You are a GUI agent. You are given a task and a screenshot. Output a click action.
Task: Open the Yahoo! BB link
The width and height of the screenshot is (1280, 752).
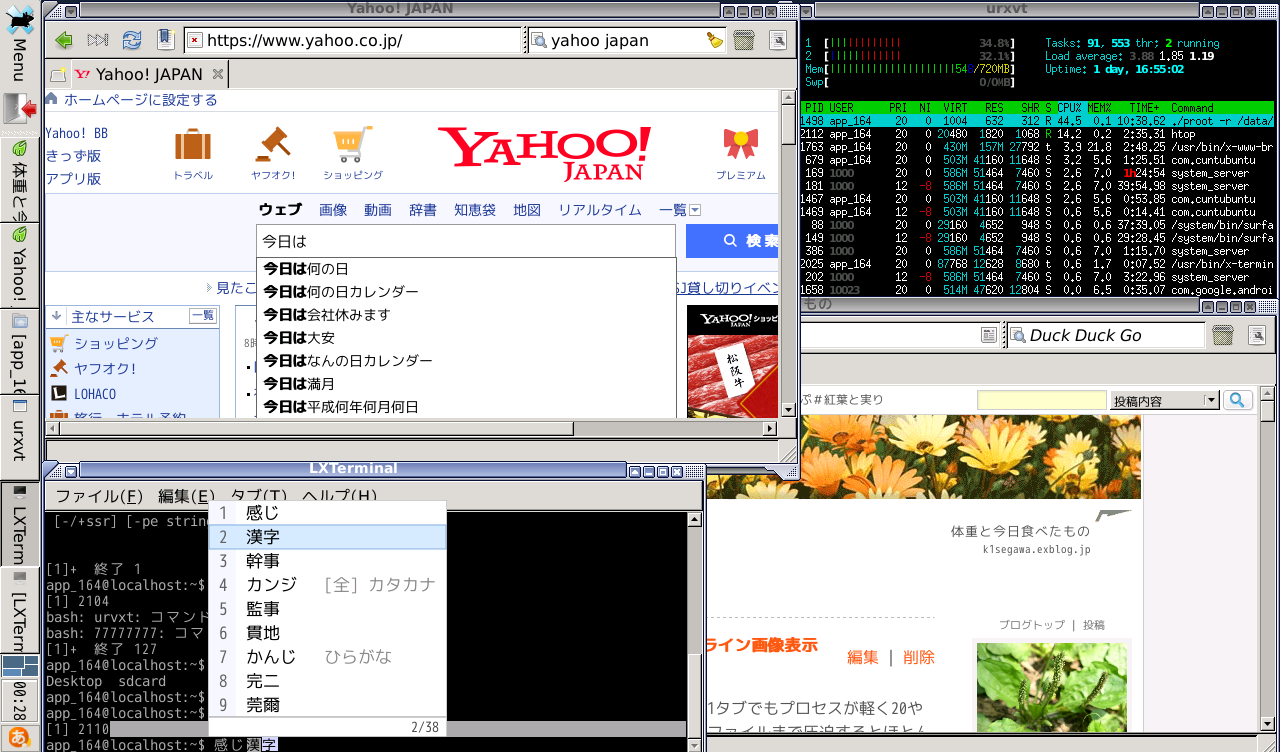[x=76, y=133]
